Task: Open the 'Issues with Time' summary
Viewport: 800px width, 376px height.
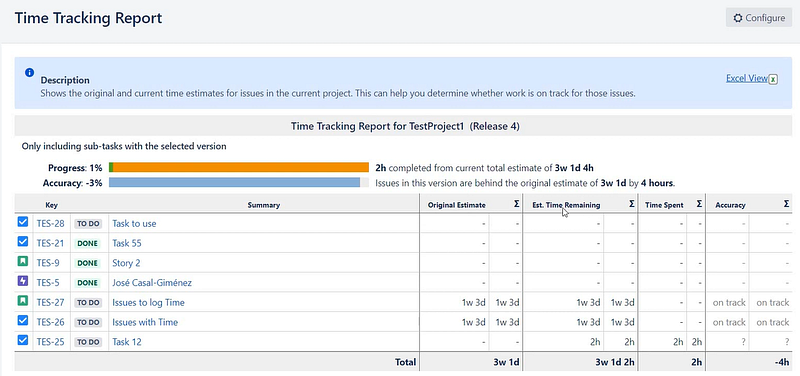Action: click(x=145, y=322)
